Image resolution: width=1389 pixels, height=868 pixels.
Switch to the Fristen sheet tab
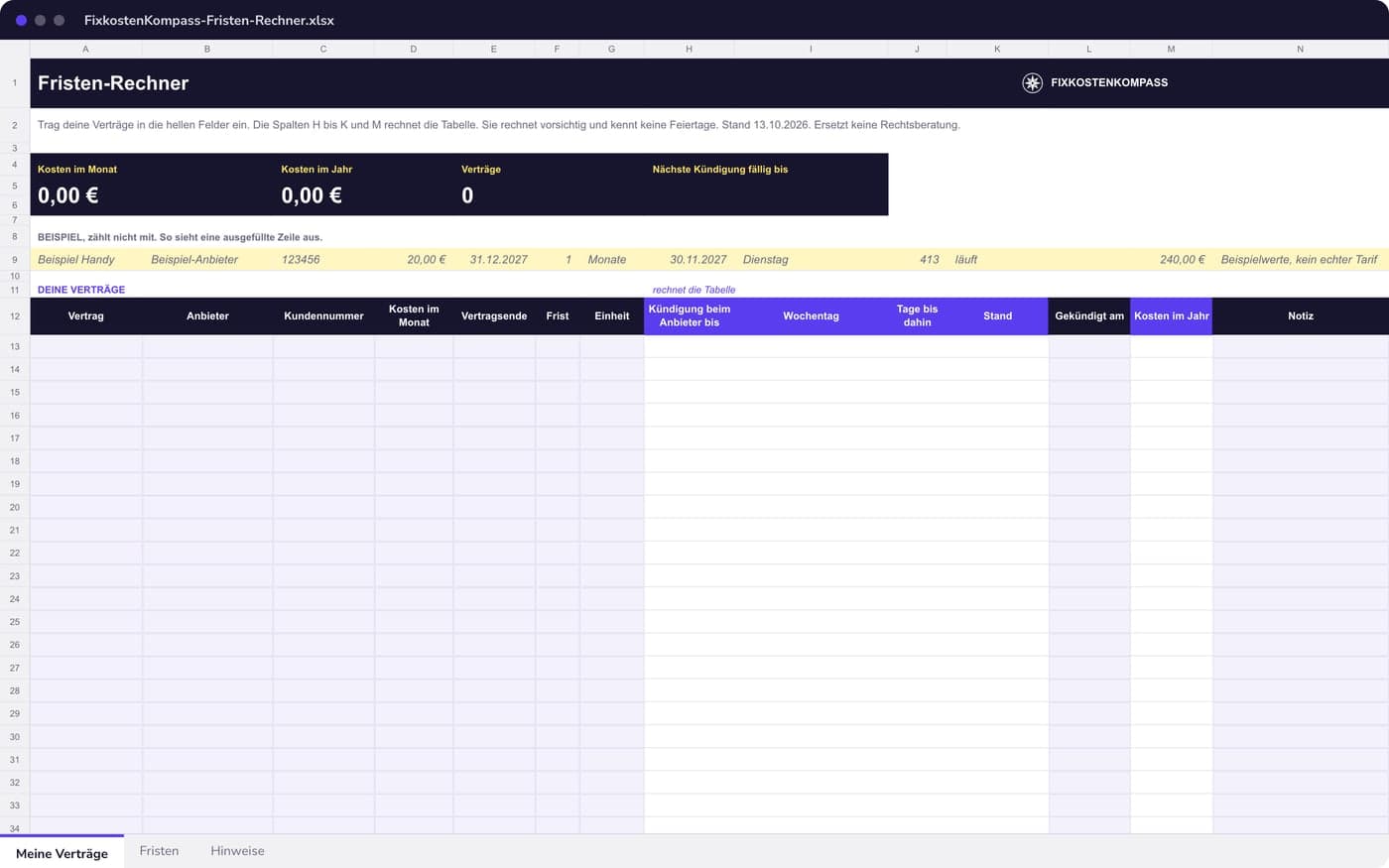click(x=159, y=851)
